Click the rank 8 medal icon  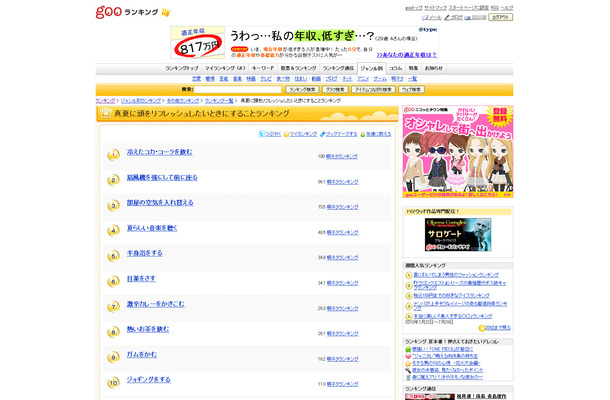(x=113, y=332)
